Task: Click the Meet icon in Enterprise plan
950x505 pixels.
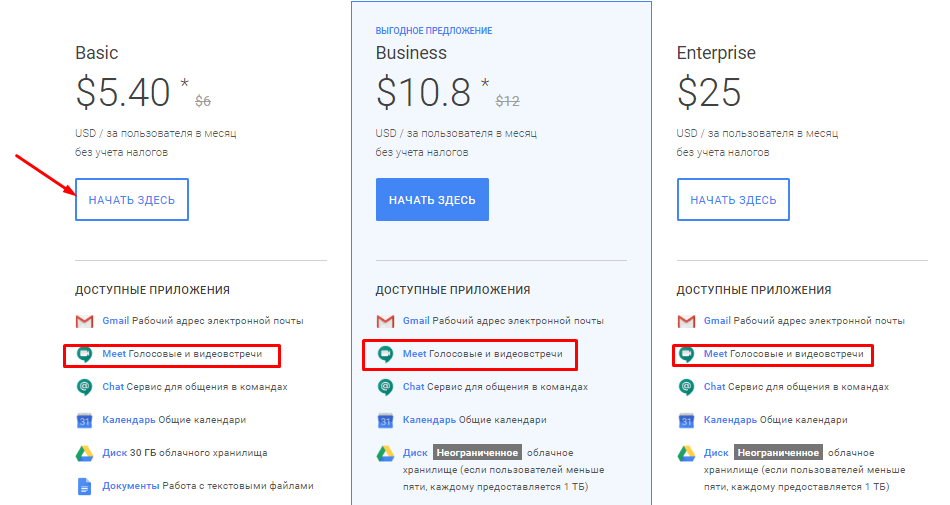Action: tap(686, 355)
